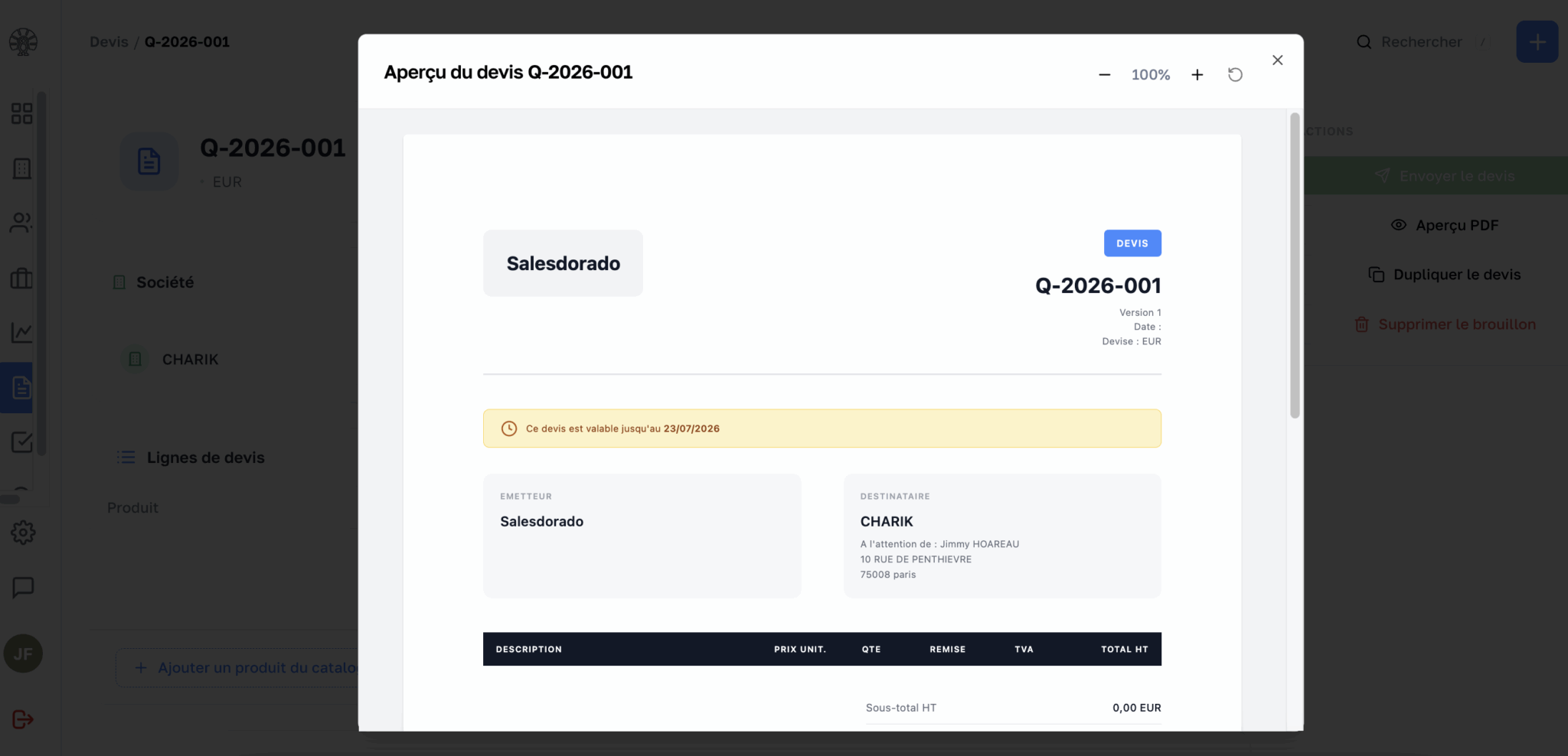Image resolution: width=1568 pixels, height=756 pixels.
Task: Open the companies building icon in sidebar
Action: click(x=22, y=168)
